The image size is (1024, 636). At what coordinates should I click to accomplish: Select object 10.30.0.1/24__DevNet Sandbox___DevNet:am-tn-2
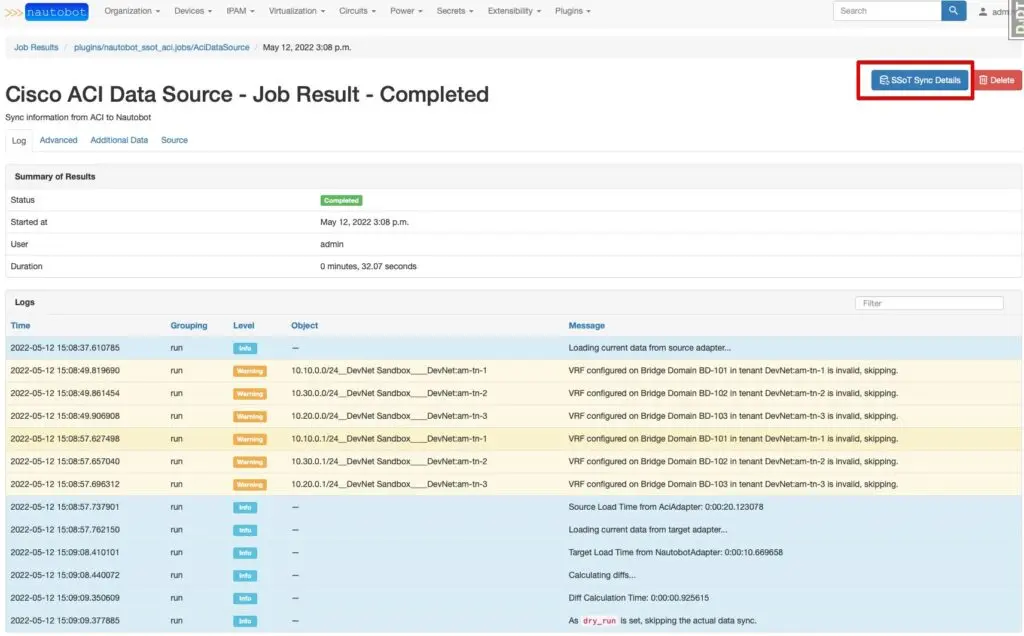[389, 461]
